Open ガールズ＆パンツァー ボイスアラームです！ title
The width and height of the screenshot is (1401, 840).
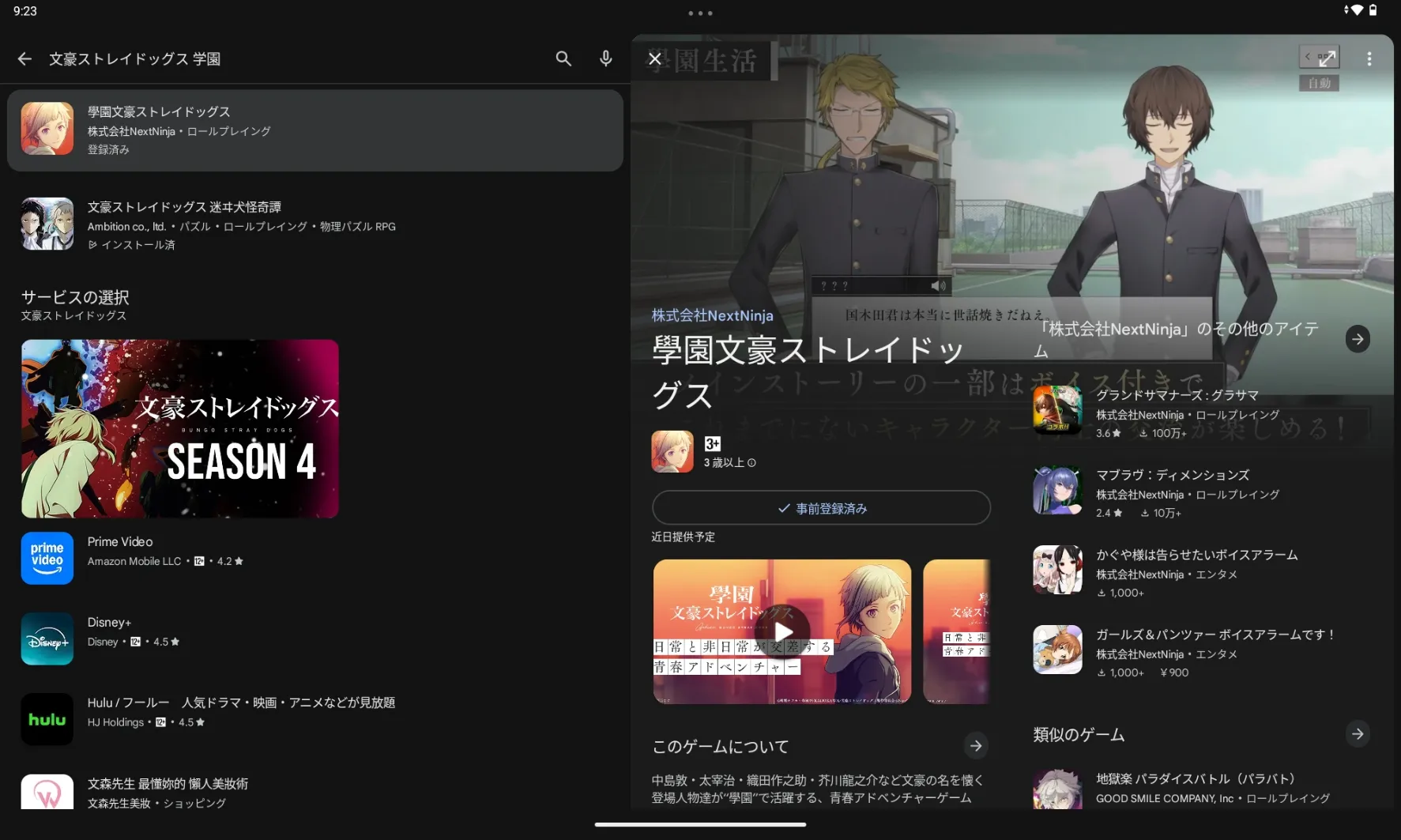coord(1215,635)
